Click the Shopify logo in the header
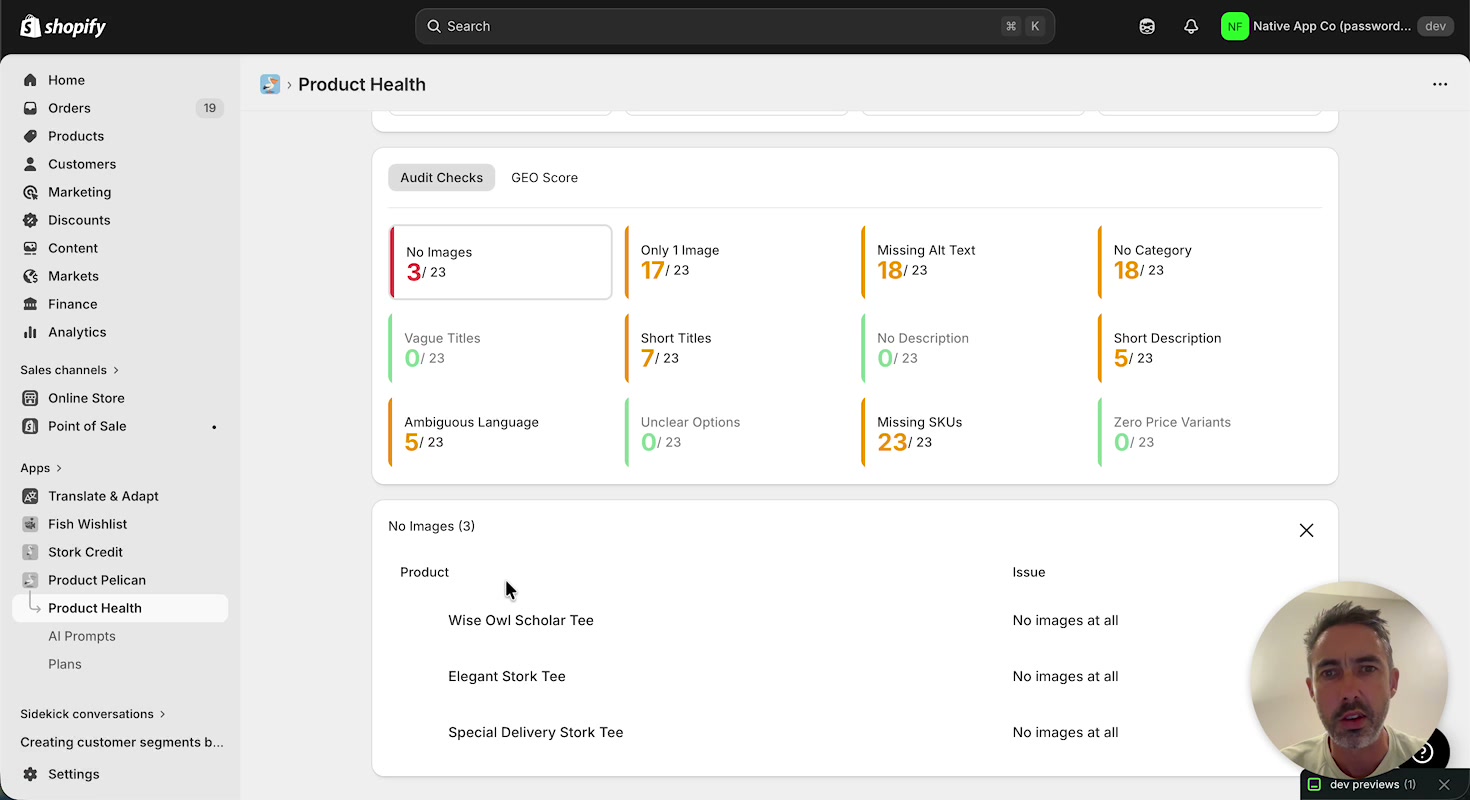1470x800 pixels. point(63,27)
